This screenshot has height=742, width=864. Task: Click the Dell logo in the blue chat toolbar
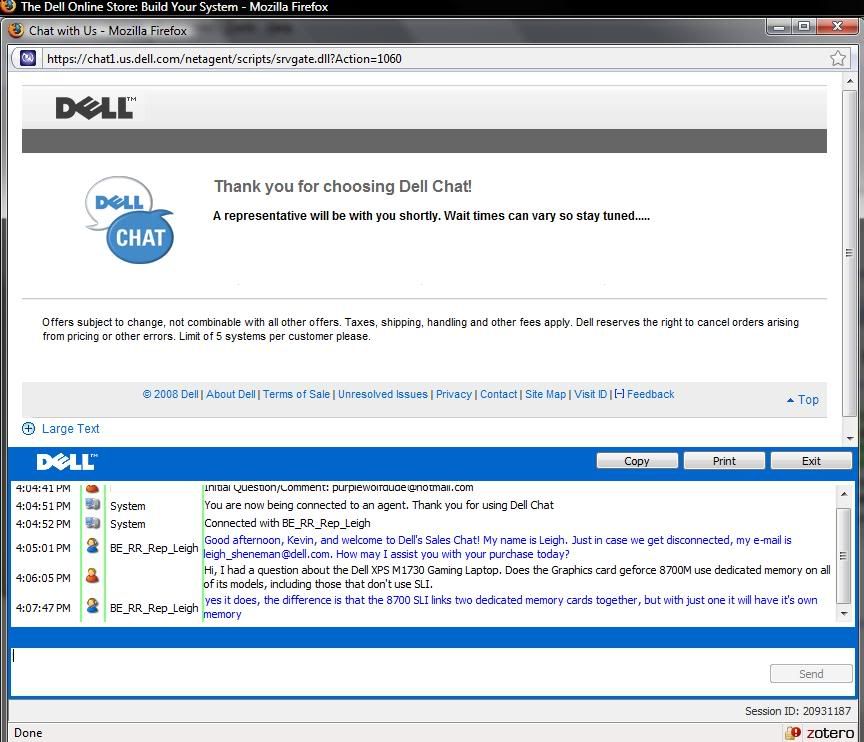click(x=67, y=462)
